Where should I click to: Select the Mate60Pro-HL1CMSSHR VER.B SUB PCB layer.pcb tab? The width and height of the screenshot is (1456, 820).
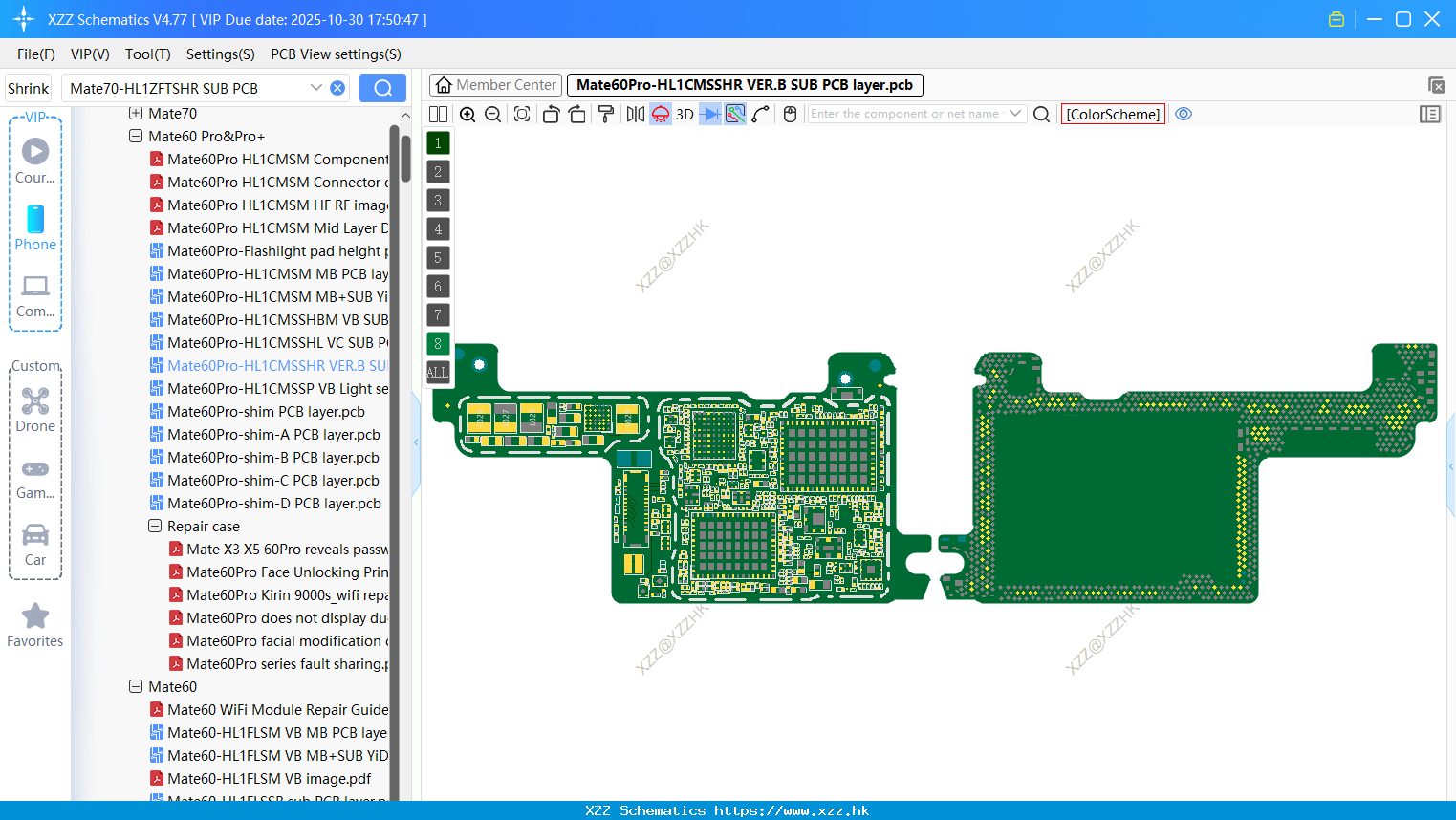[x=745, y=85]
